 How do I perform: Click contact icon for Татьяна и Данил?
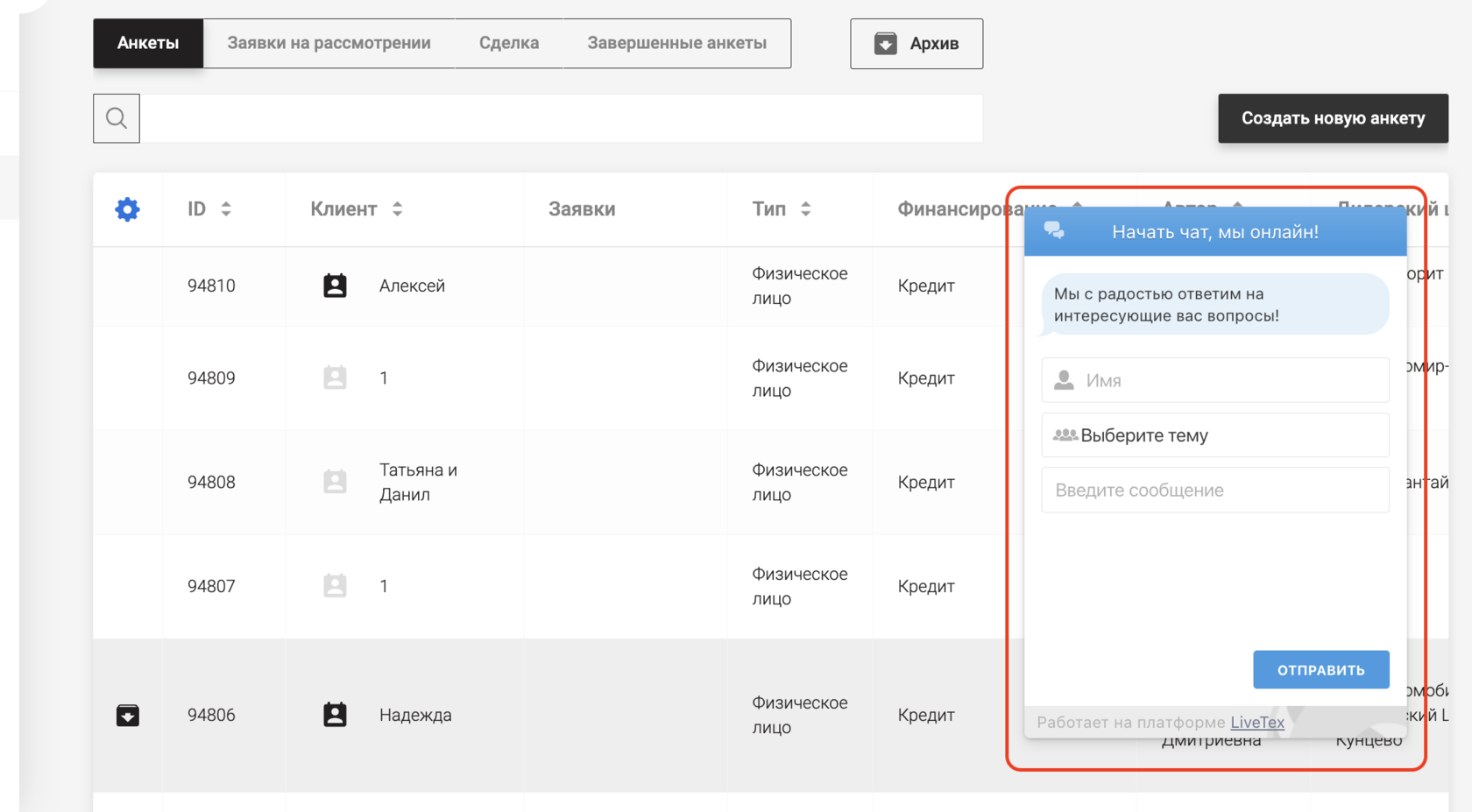[335, 482]
